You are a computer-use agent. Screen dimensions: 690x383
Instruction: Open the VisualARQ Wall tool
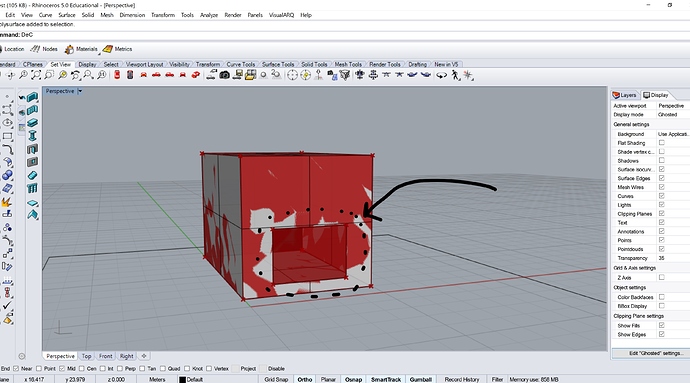[33, 97]
